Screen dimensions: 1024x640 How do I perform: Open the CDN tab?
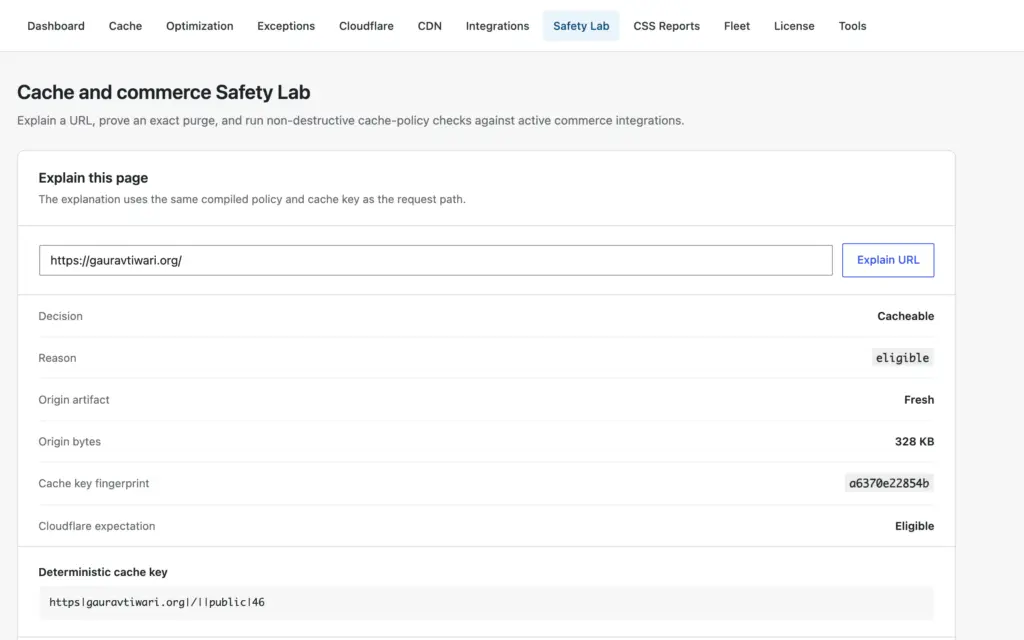[429, 26]
